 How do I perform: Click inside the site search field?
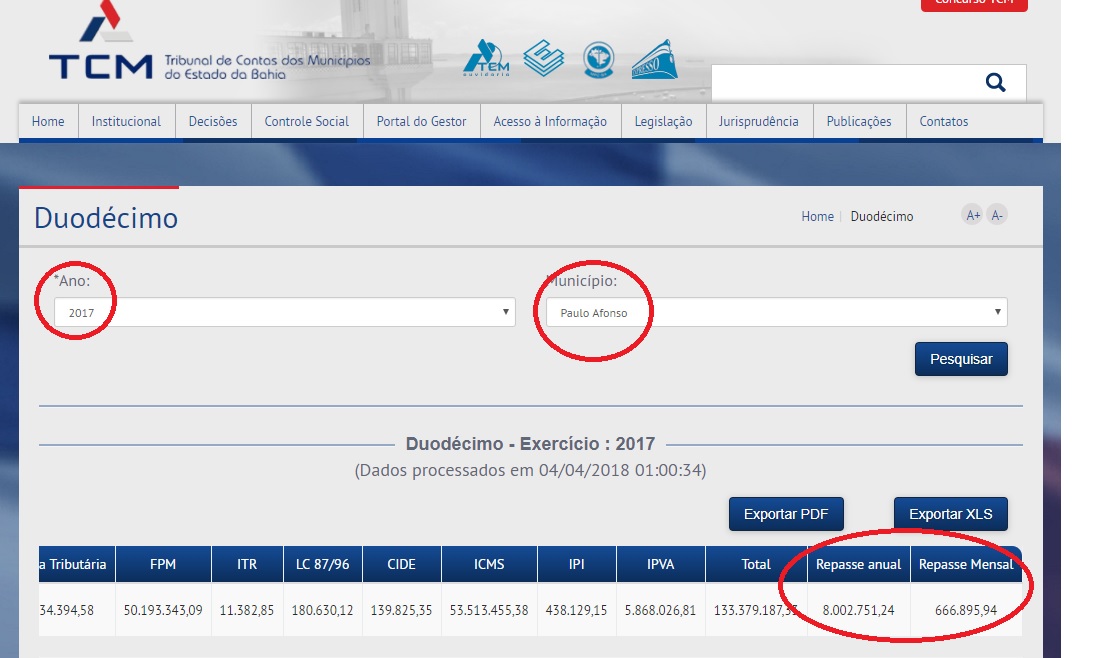[840, 83]
